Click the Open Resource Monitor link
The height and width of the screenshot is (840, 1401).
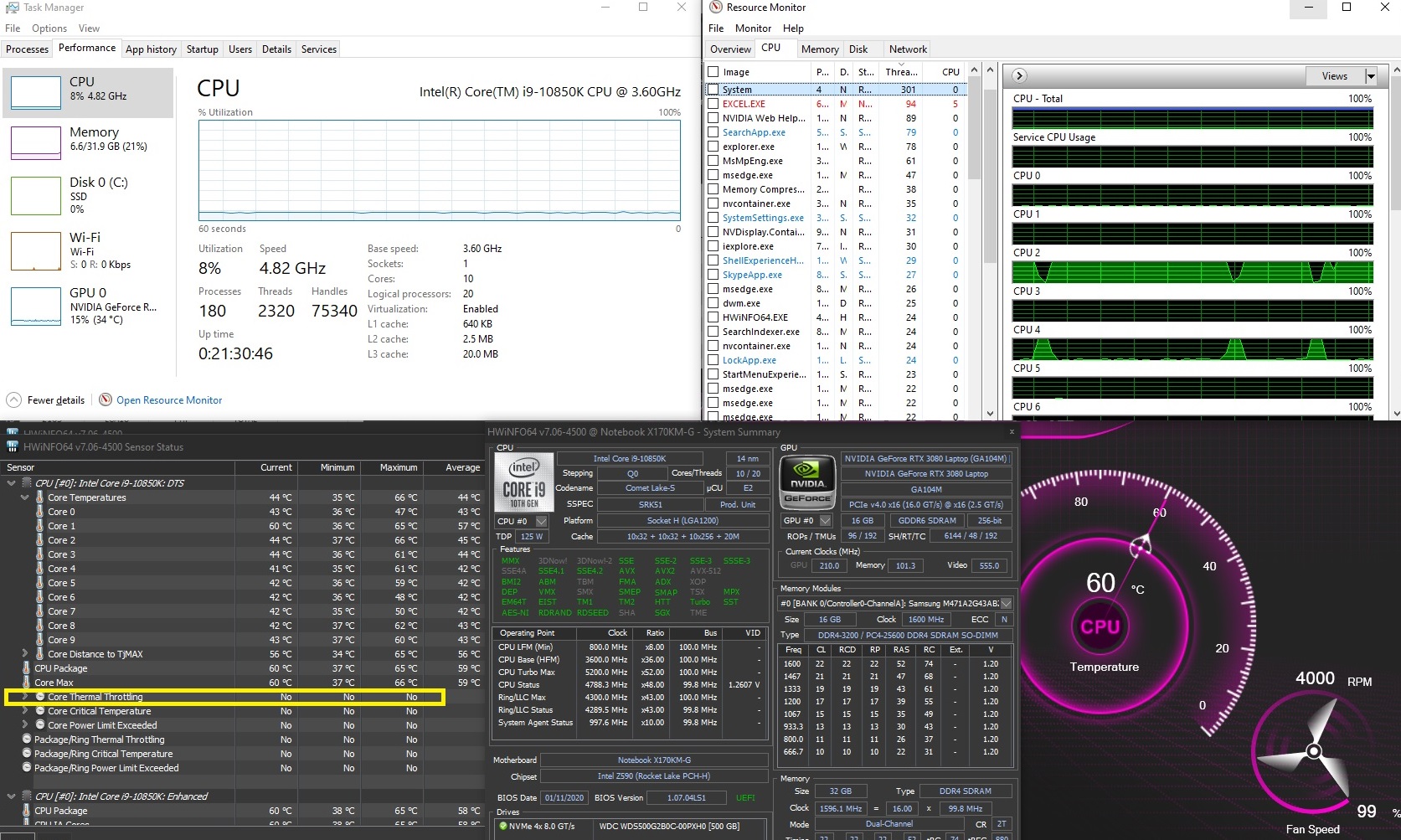pyautogui.click(x=169, y=400)
